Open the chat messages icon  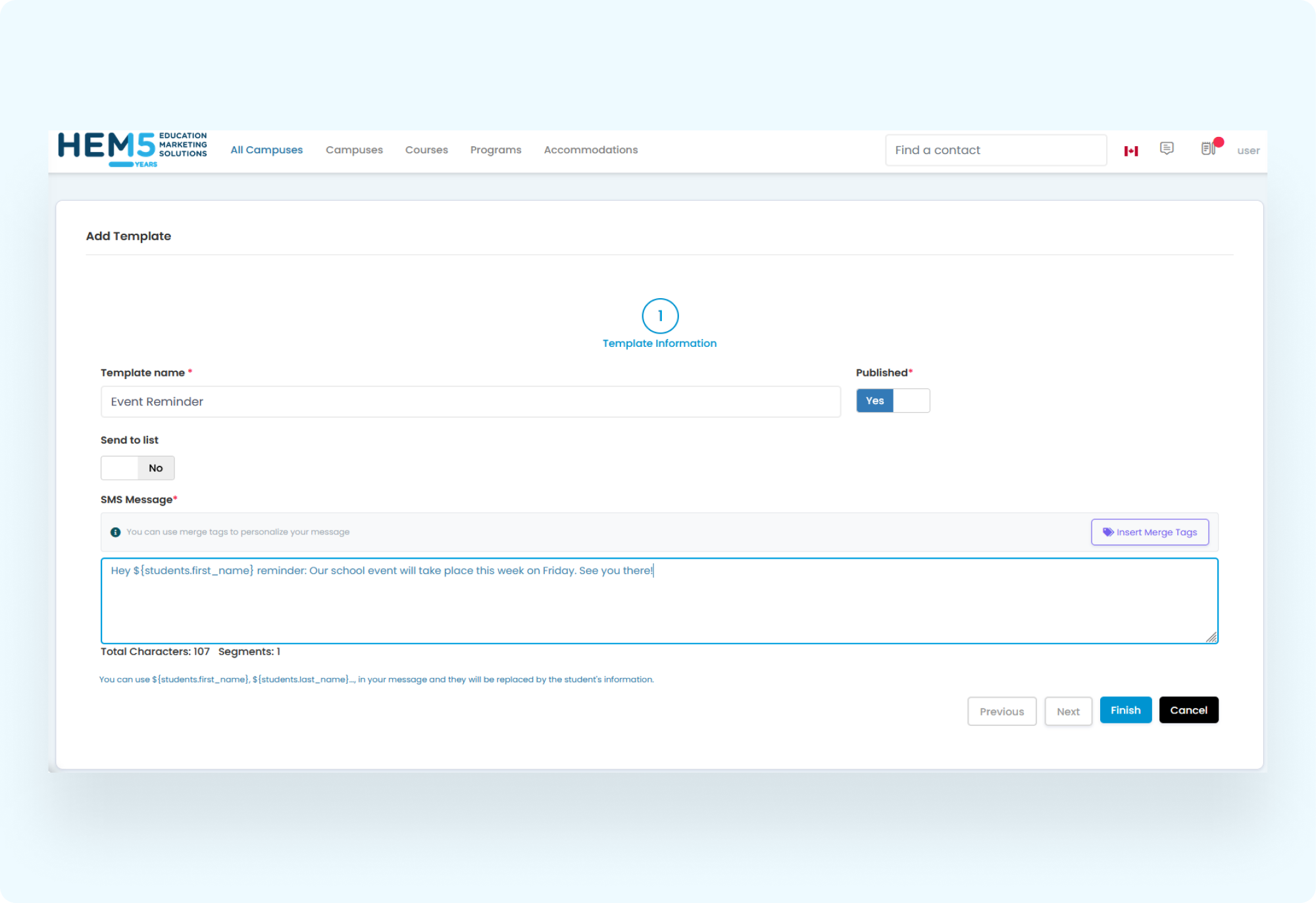point(1167,149)
